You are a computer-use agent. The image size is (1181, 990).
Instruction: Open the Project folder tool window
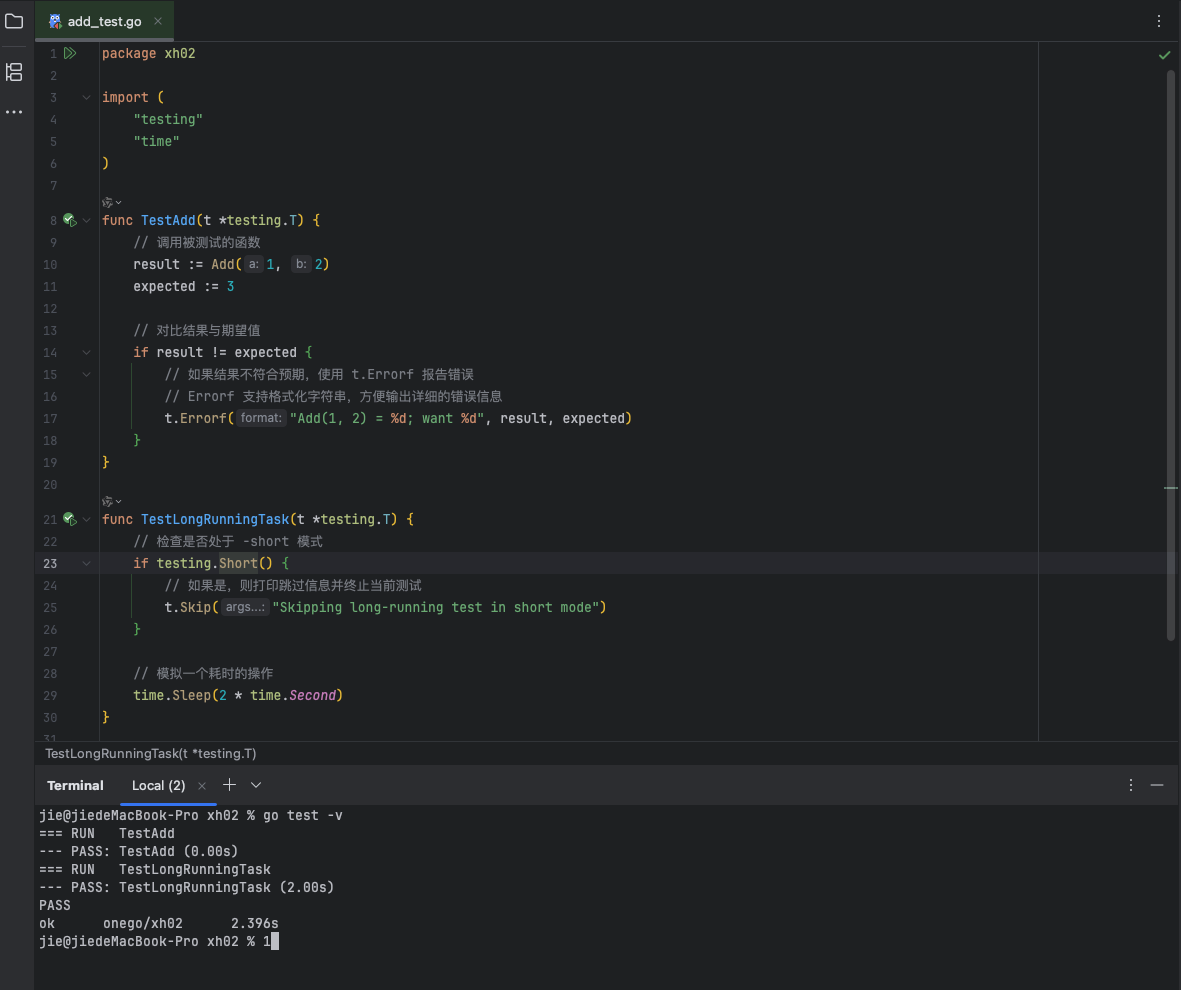click(x=14, y=21)
